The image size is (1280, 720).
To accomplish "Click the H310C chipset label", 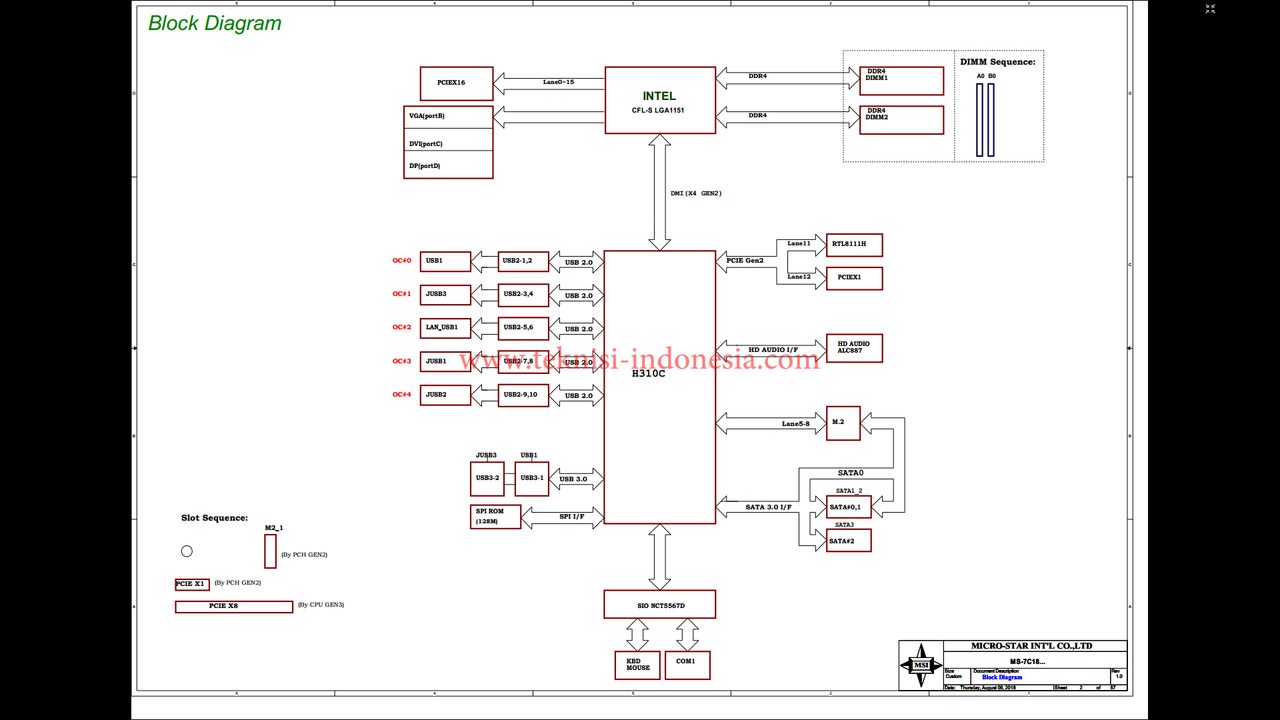I will [648, 373].
